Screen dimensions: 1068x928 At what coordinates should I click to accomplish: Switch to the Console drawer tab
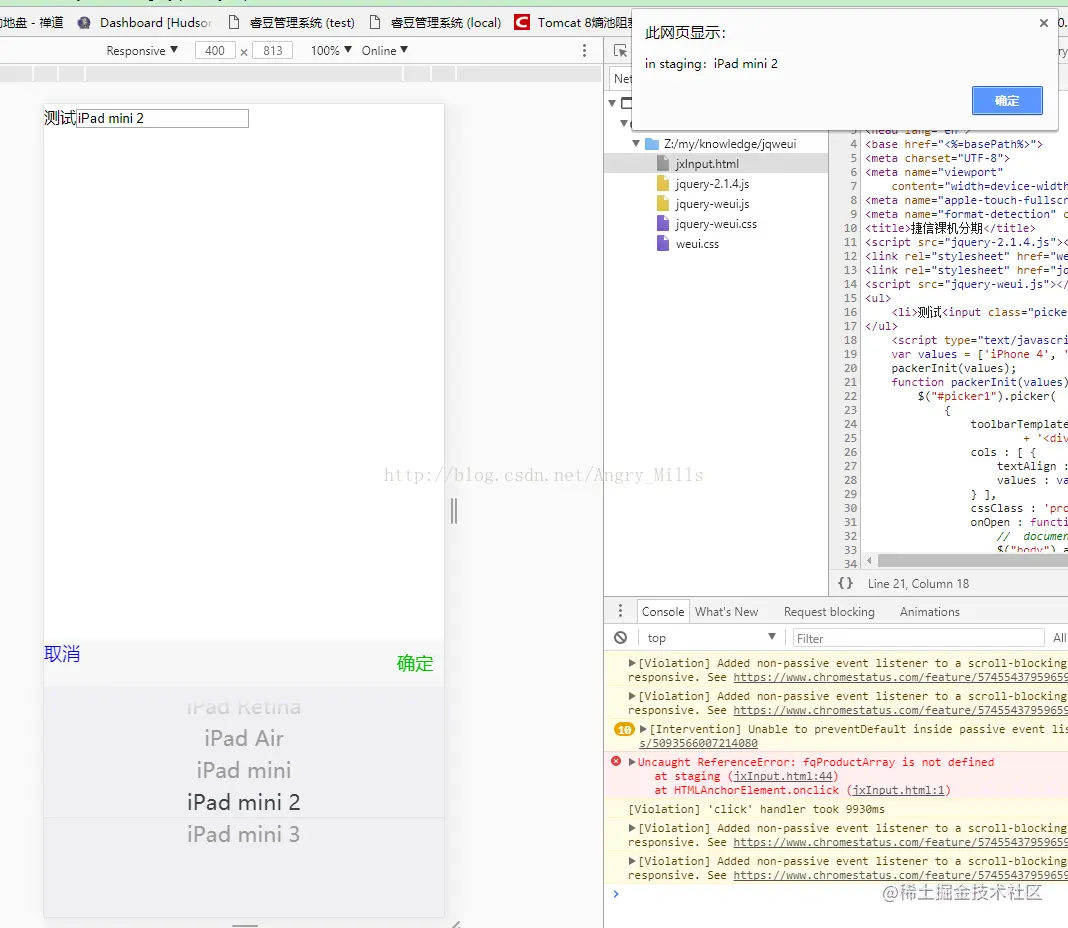click(x=663, y=612)
